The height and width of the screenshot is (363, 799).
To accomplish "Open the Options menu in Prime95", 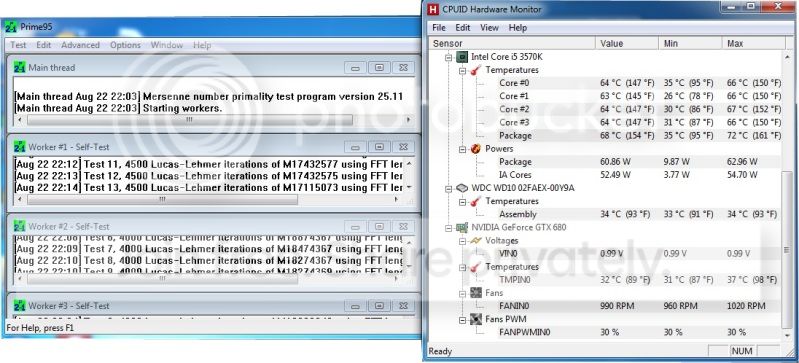I will coord(125,45).
